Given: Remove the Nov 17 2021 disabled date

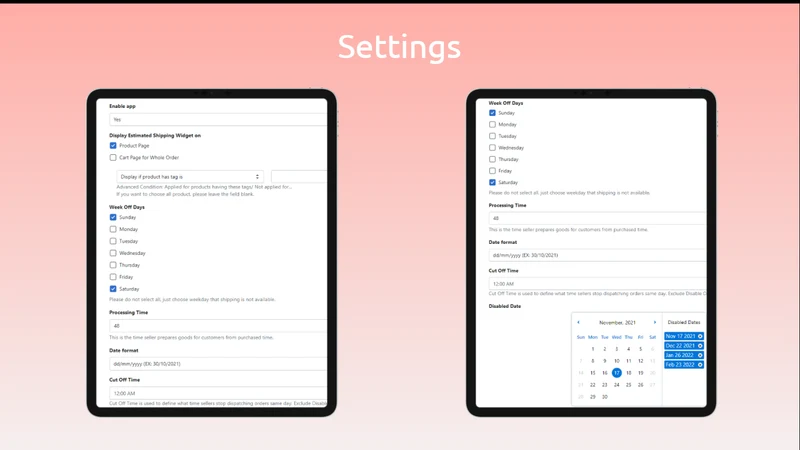Looking at the screenshot, I should click(x=700, y=336).
